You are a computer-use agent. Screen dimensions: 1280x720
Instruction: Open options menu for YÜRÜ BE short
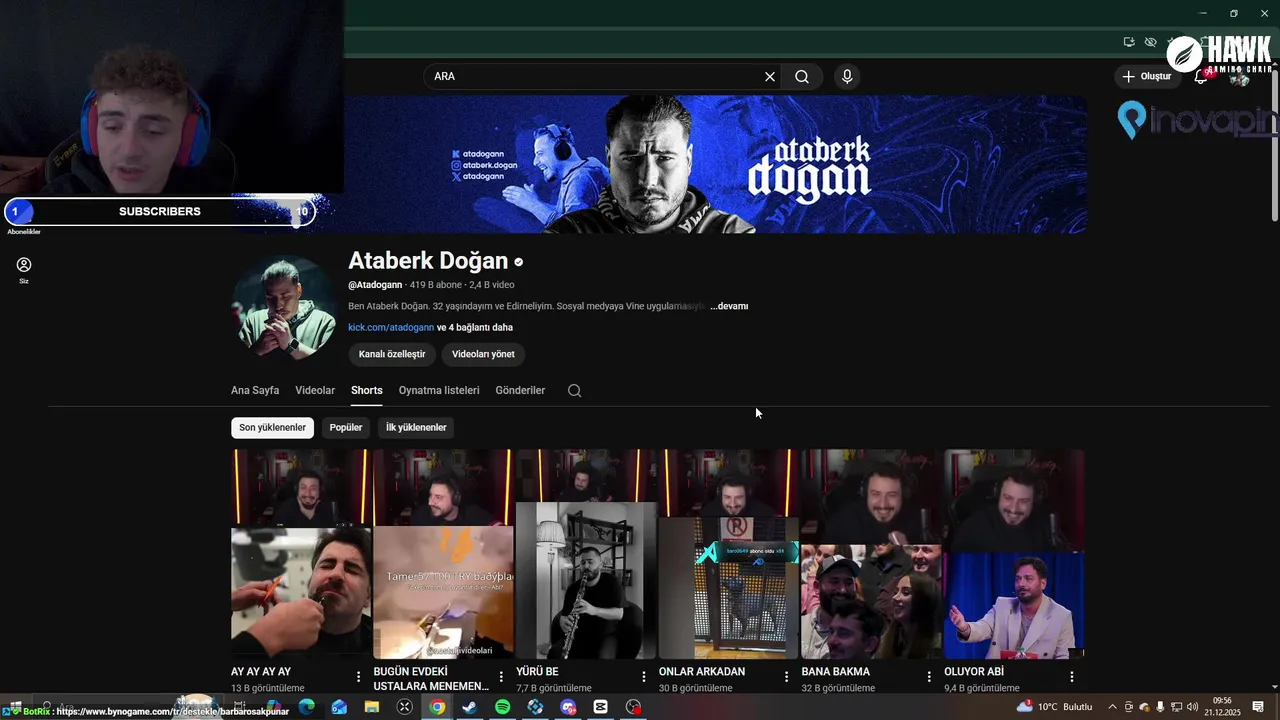click(x=644, y=677)
